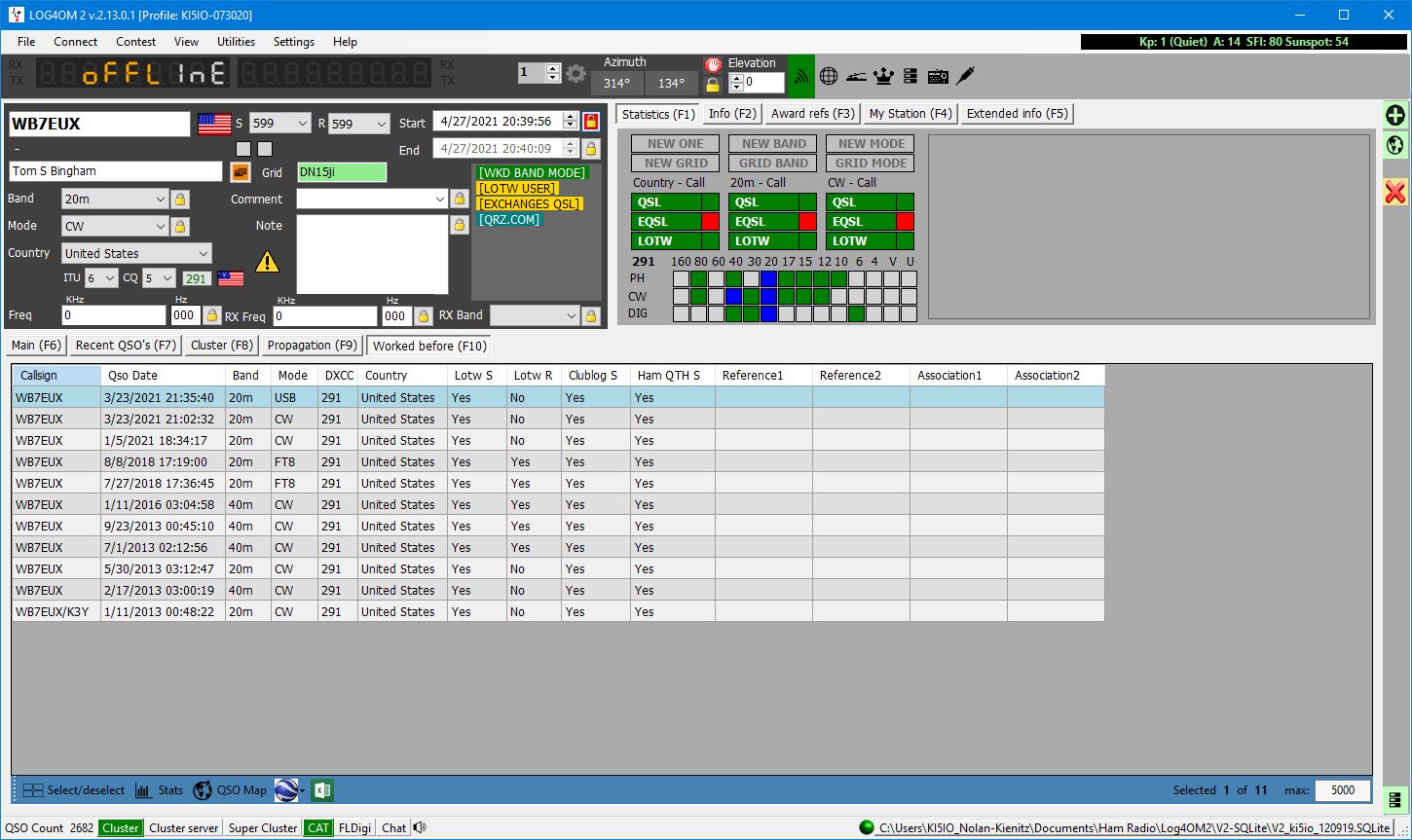The width and height of the screenshot is (1412, 840).
Task: Open the File menu
Action: [26, 42]
